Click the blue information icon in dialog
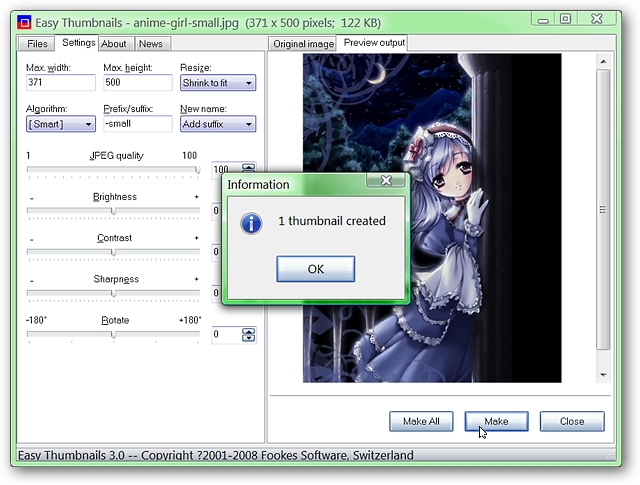The width and height of the screenshot is (640, 485). 251,223
